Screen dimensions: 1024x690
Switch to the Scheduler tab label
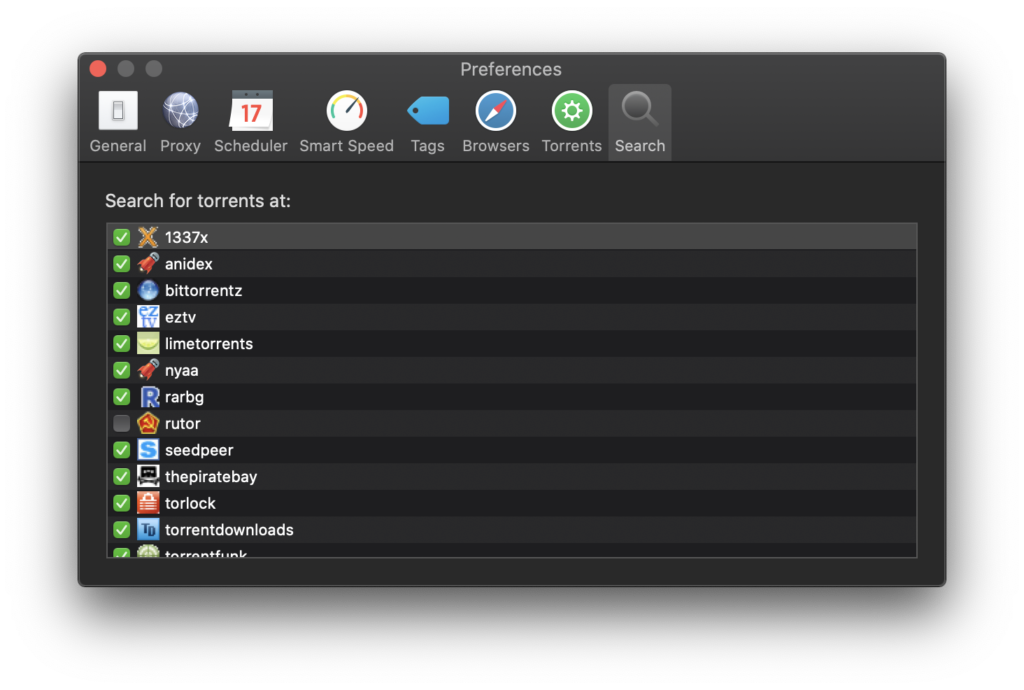tap(251, 146)
